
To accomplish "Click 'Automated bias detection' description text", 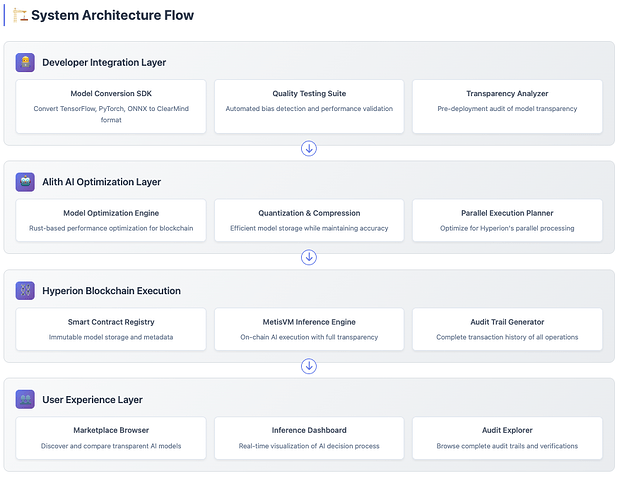I will (309, 109).
